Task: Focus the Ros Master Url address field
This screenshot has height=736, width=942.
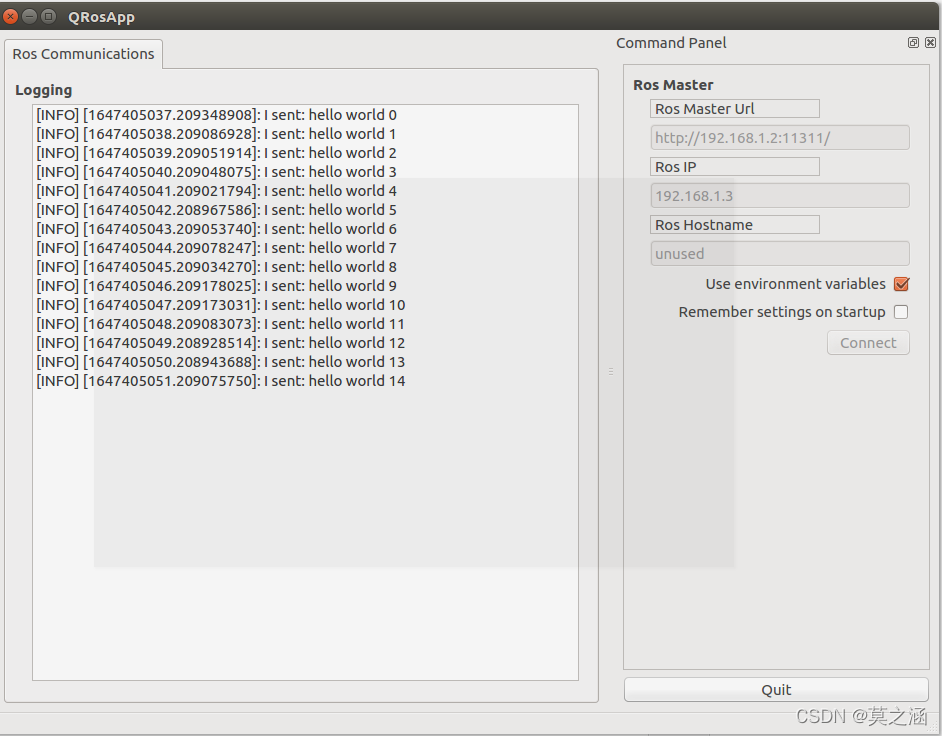Action: (x=779, y=137)
